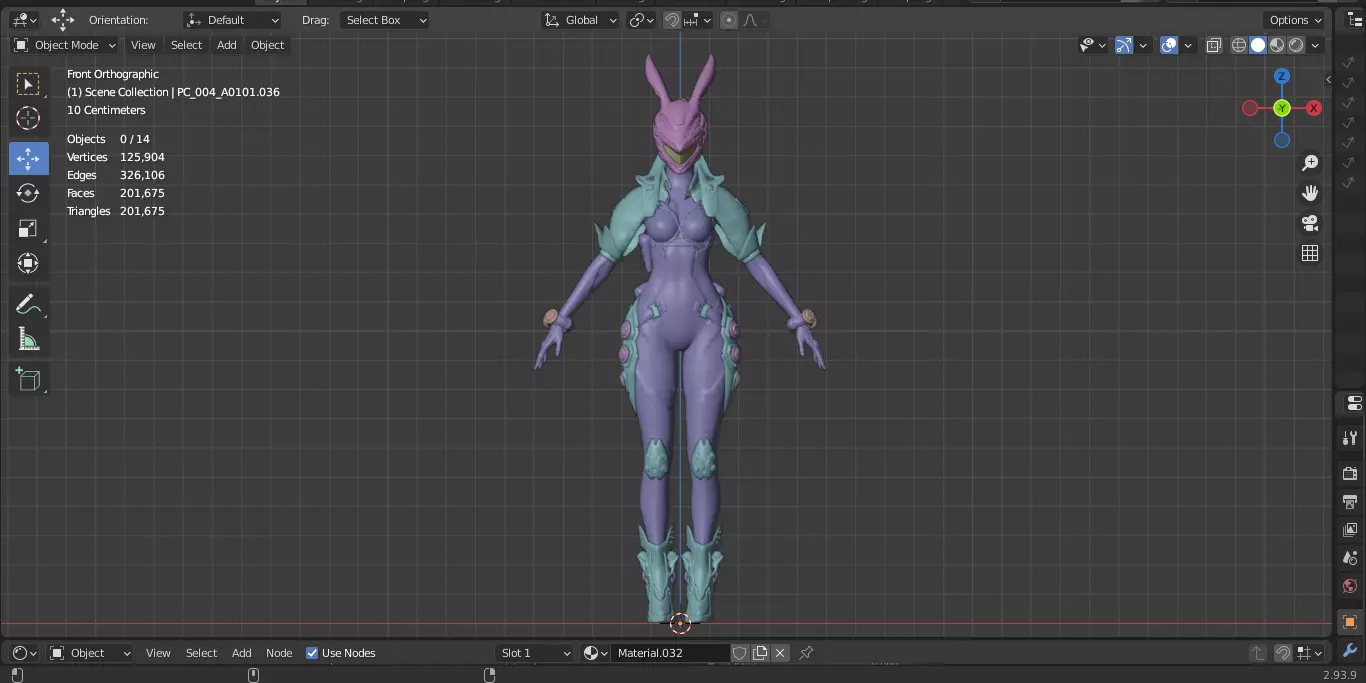Viewport: 1366px width, 683px height.
Task: Open the Slot 1 material slot dropdown
Action: (535, 653)
